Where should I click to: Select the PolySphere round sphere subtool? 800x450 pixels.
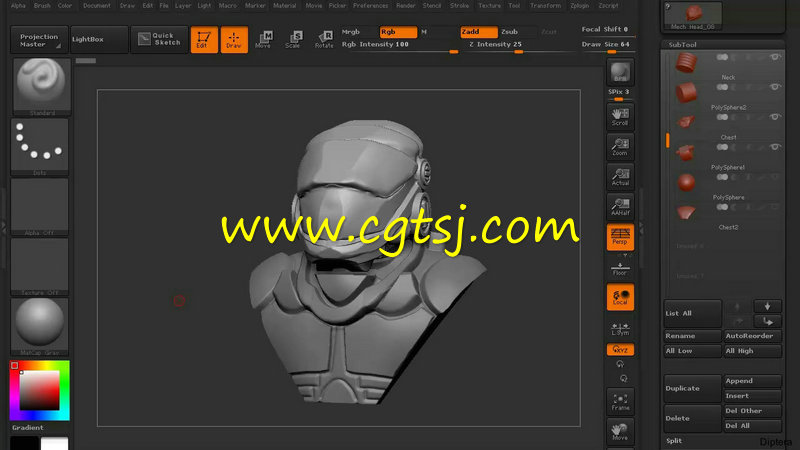(x=686, y=182)
